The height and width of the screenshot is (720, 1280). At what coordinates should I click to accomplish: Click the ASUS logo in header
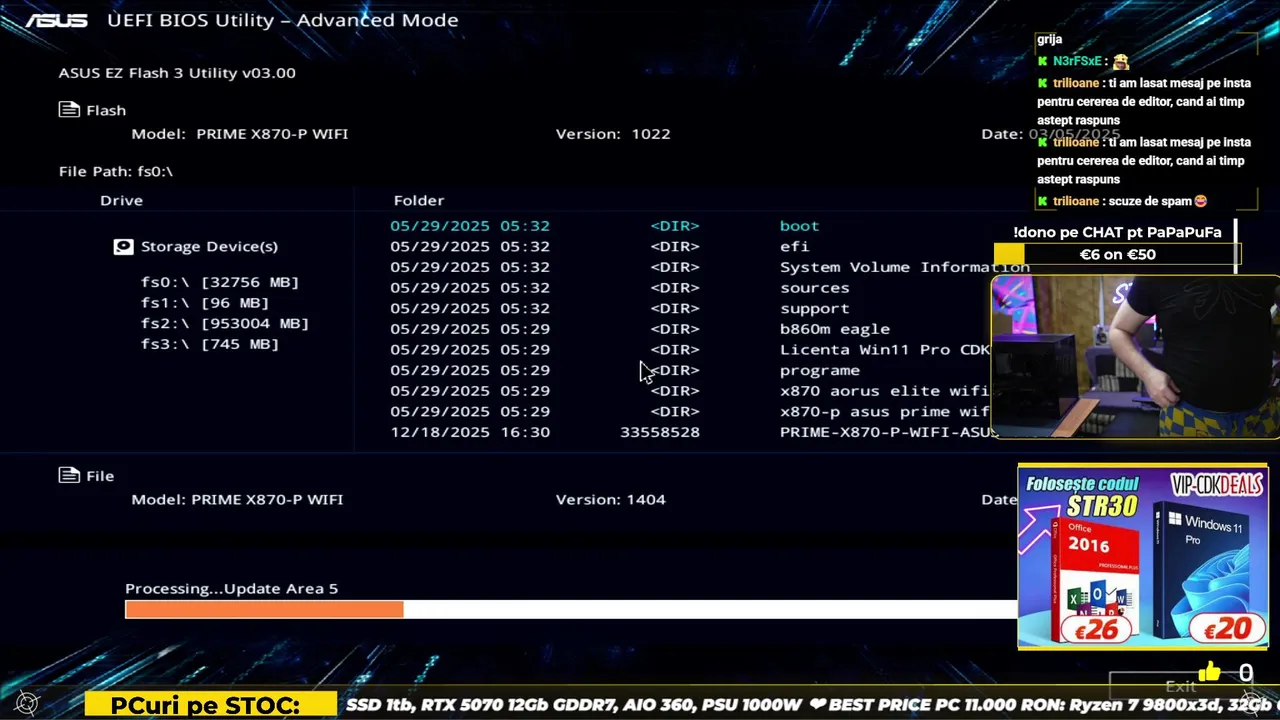57,20
